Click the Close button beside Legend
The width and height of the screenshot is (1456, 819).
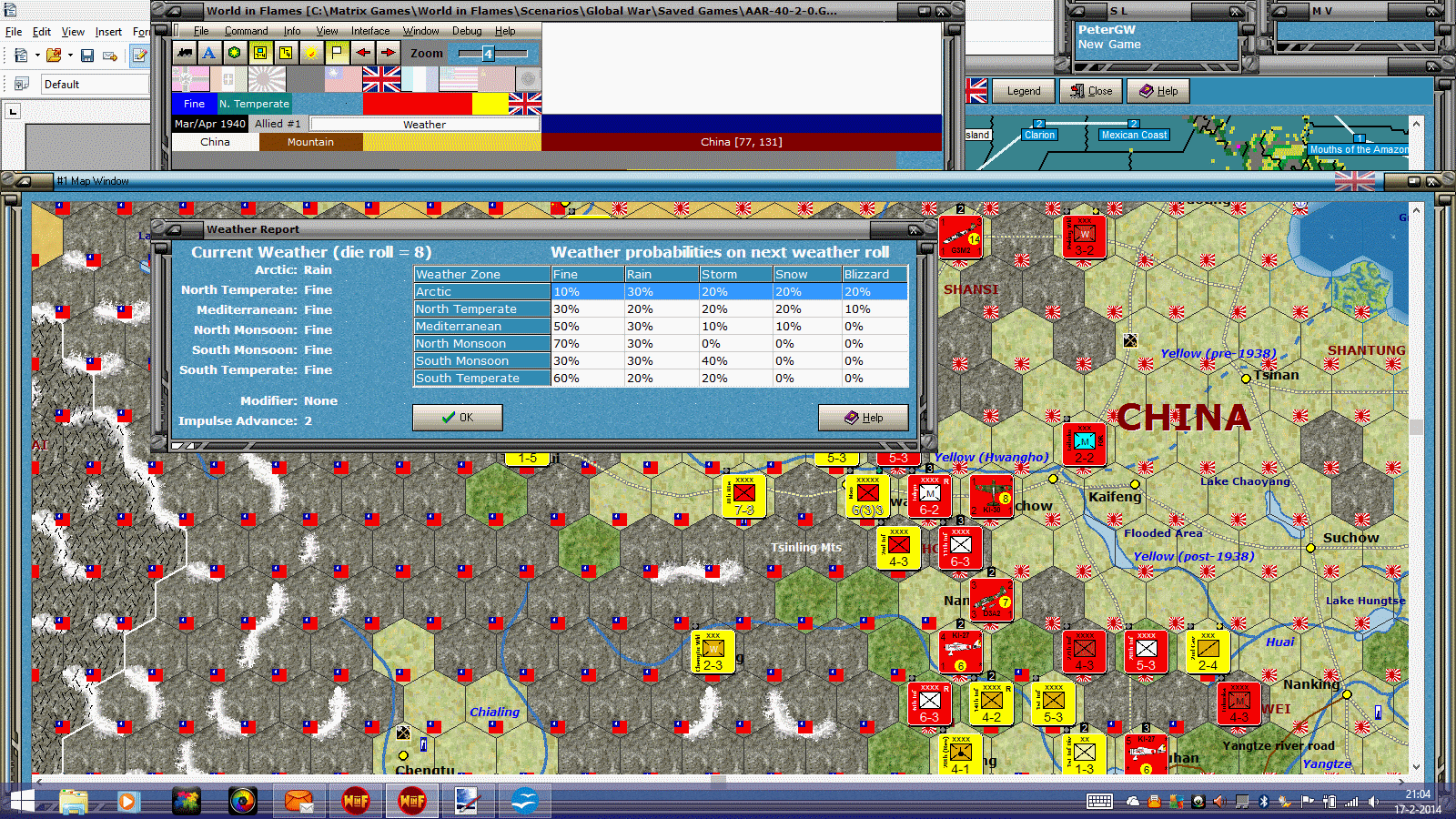tap(1091, 91)
